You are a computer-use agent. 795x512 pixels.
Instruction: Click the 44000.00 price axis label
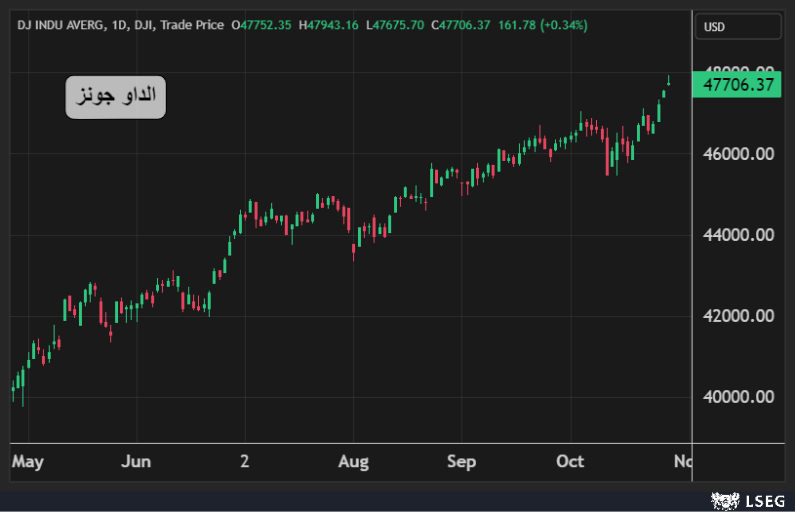(739, 235)
